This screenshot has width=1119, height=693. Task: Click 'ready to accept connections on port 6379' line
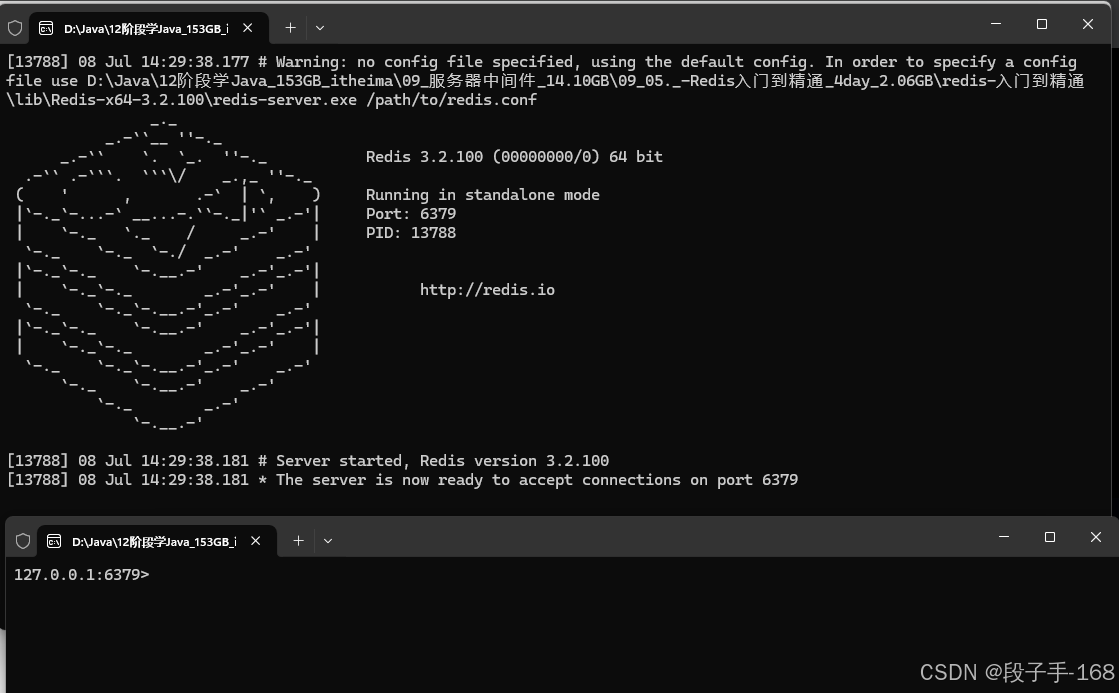click(402, 480)
